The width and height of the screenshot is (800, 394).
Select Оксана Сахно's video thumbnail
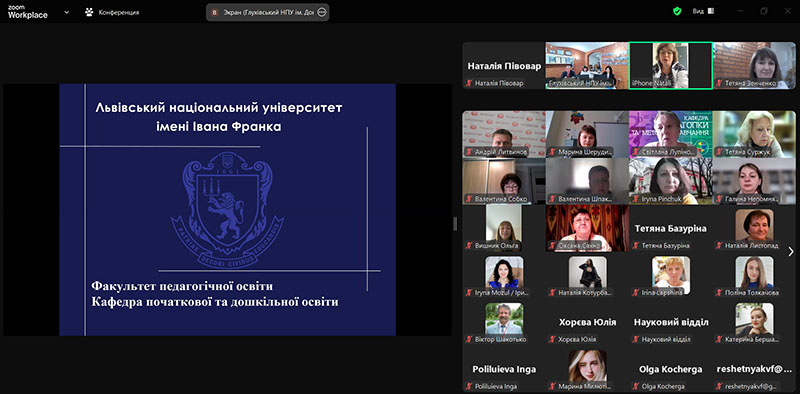coord(587,228)
